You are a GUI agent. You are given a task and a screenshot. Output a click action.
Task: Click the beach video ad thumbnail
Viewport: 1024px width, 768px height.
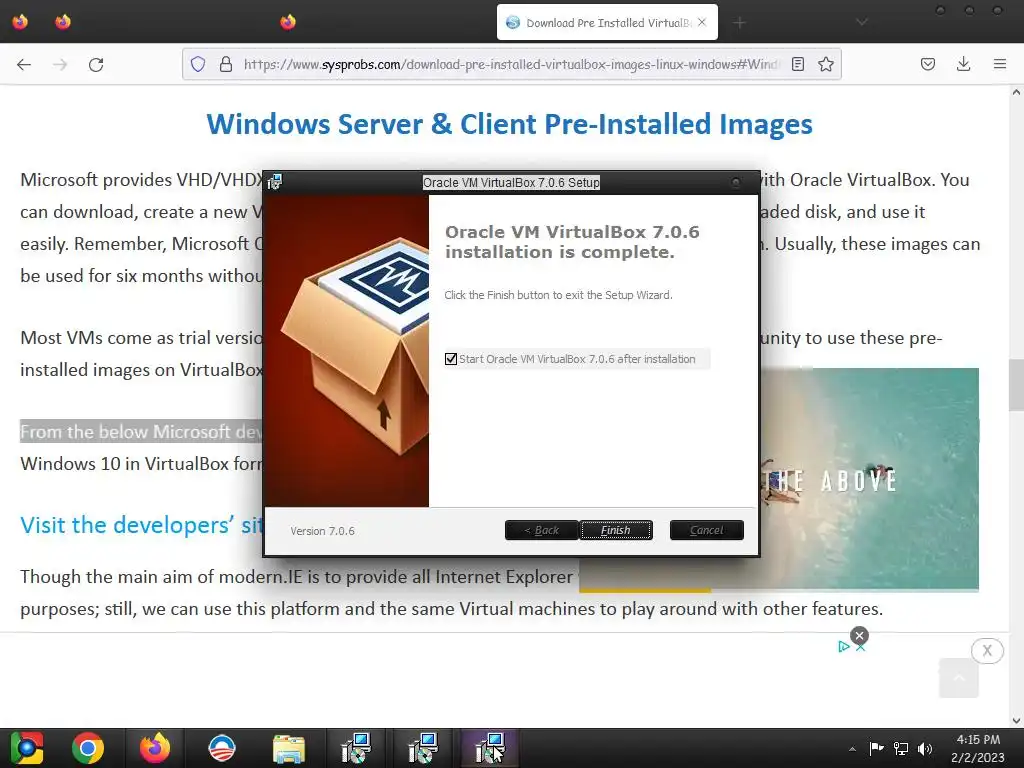pyautogui.click(x=869, y=478)
